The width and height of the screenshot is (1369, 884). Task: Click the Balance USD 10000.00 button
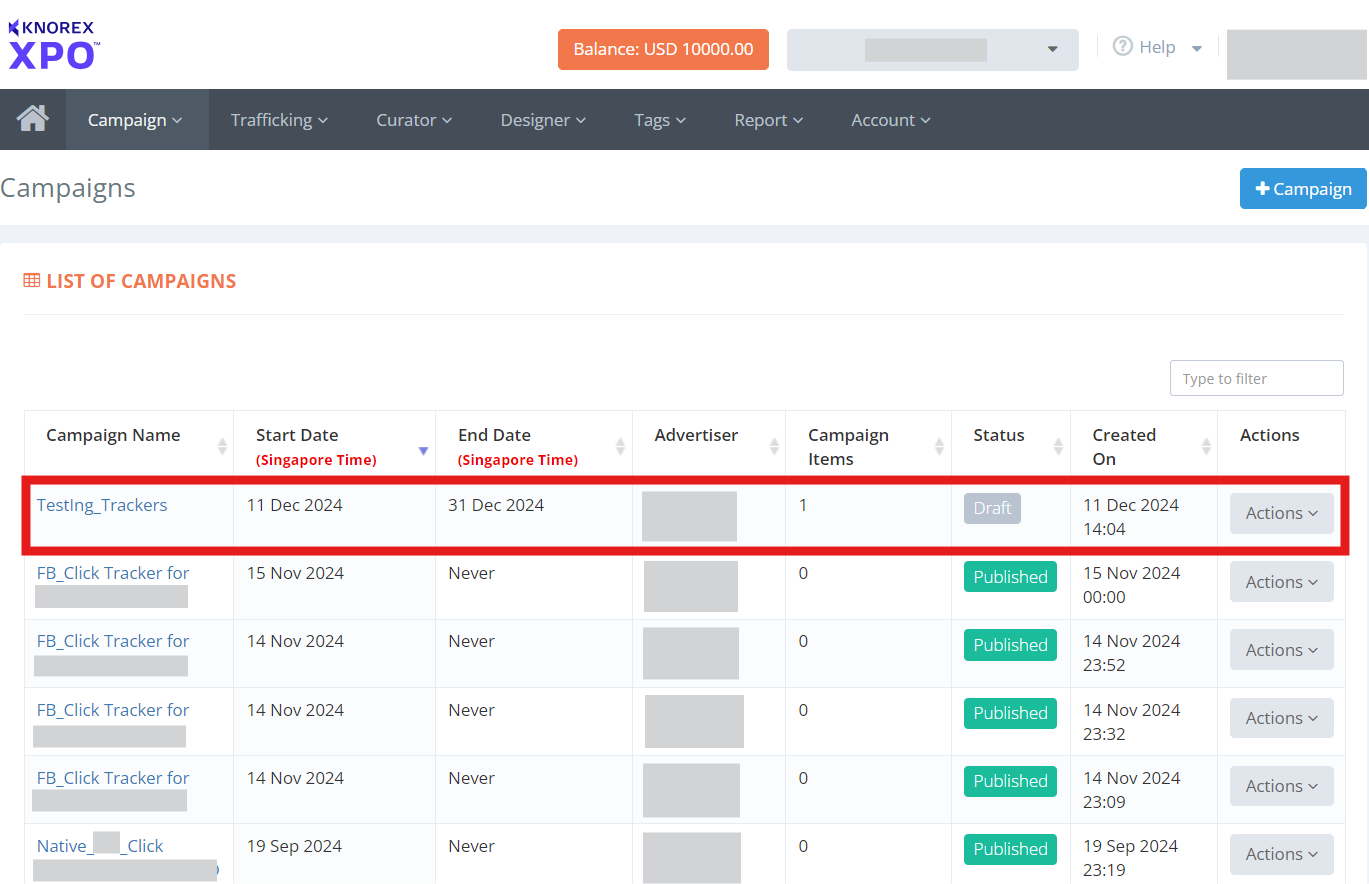(x=663, y=49)
